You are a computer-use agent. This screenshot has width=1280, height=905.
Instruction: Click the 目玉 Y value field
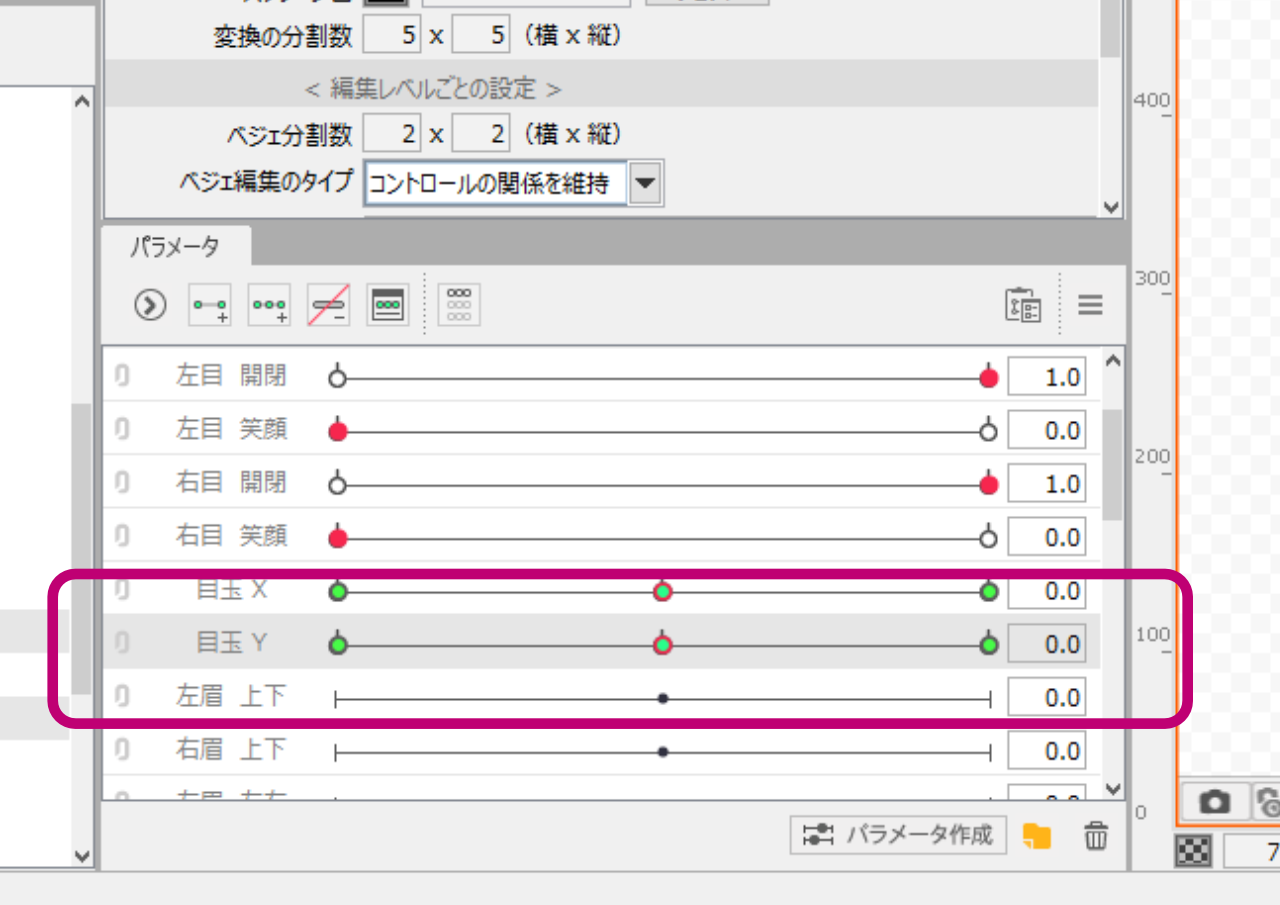click(1047, 644)
